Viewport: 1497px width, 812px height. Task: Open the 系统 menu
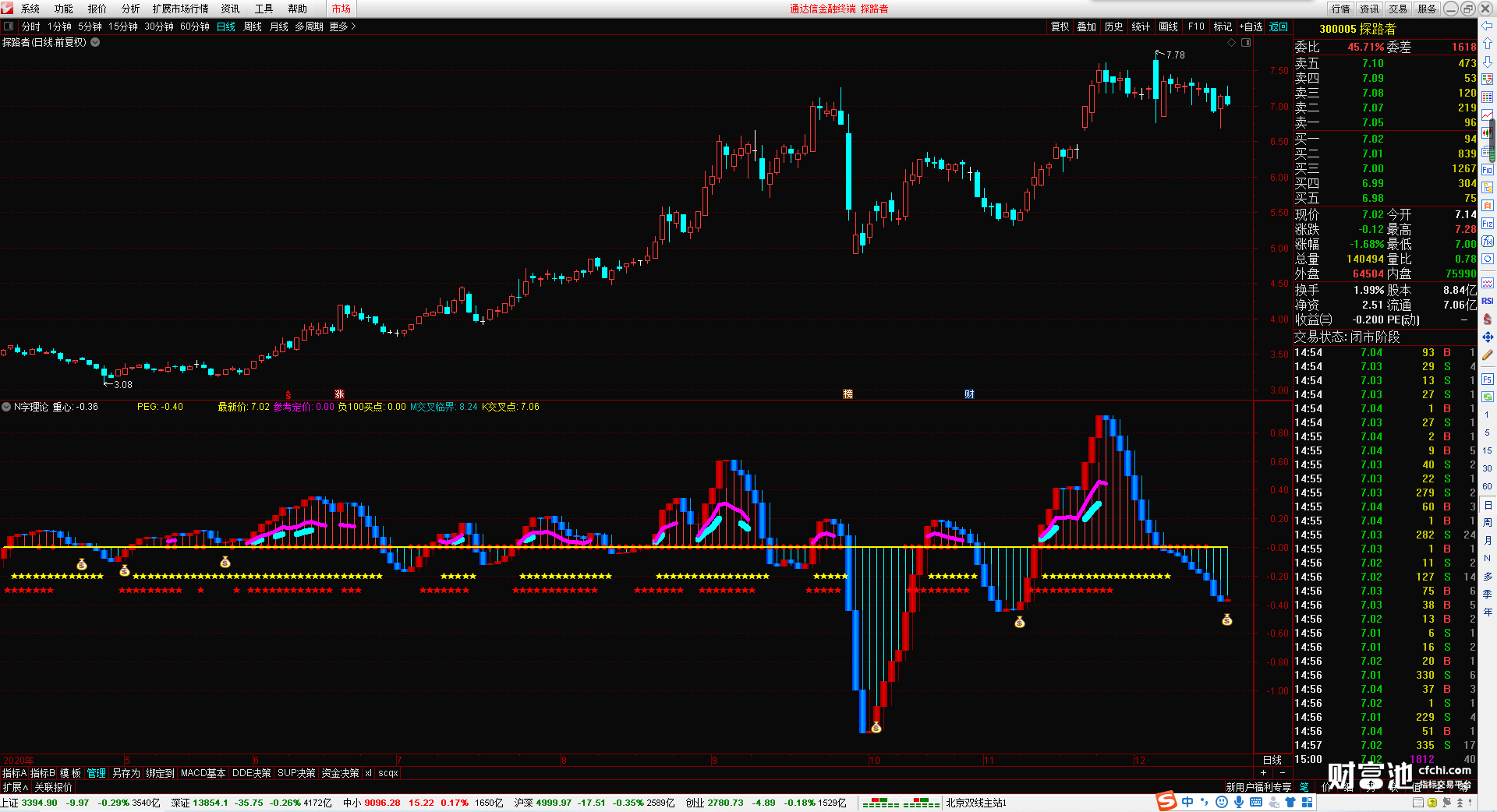[x=30, y=9]
